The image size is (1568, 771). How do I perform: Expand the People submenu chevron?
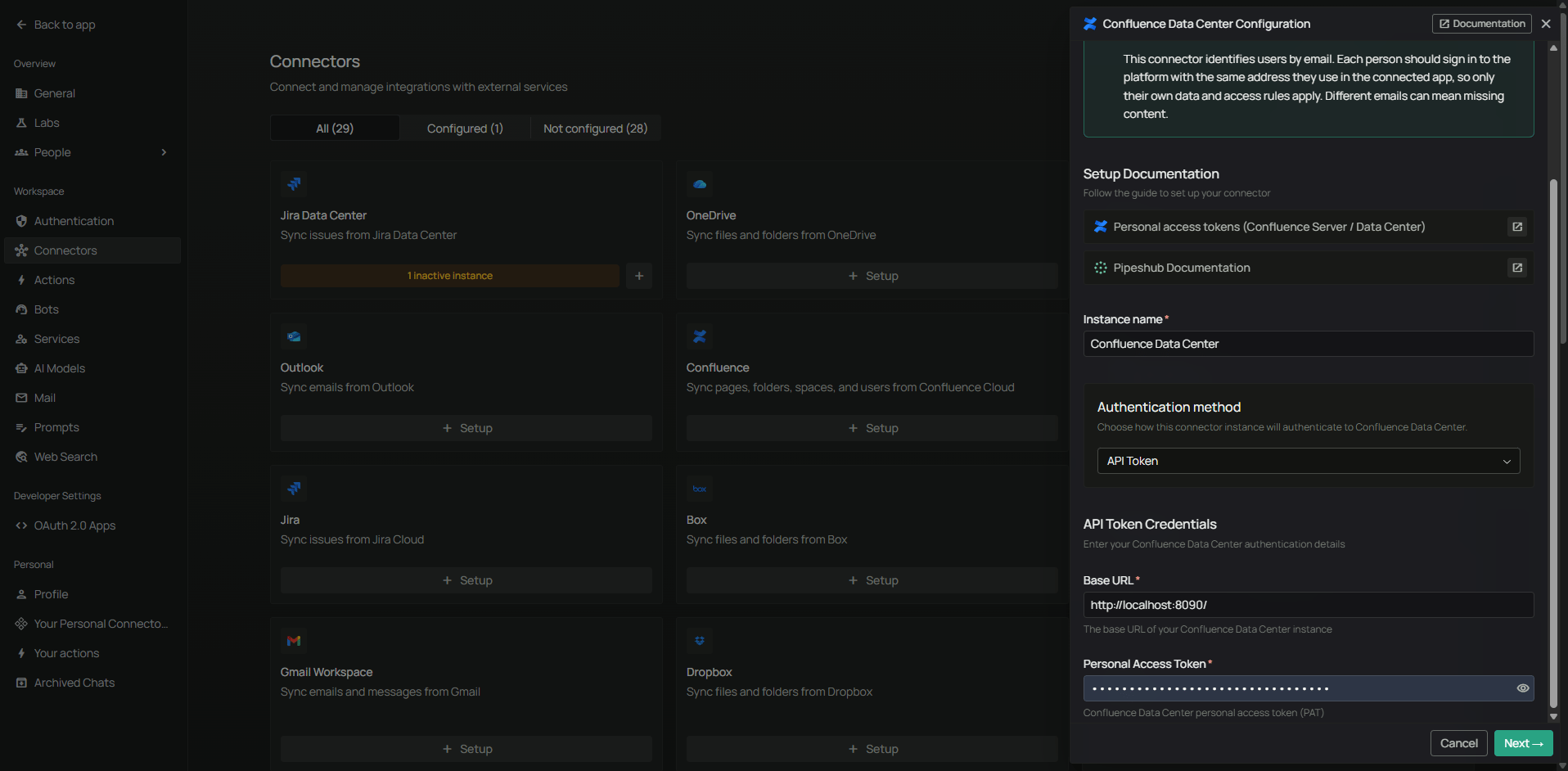click(x=164, y=152)
